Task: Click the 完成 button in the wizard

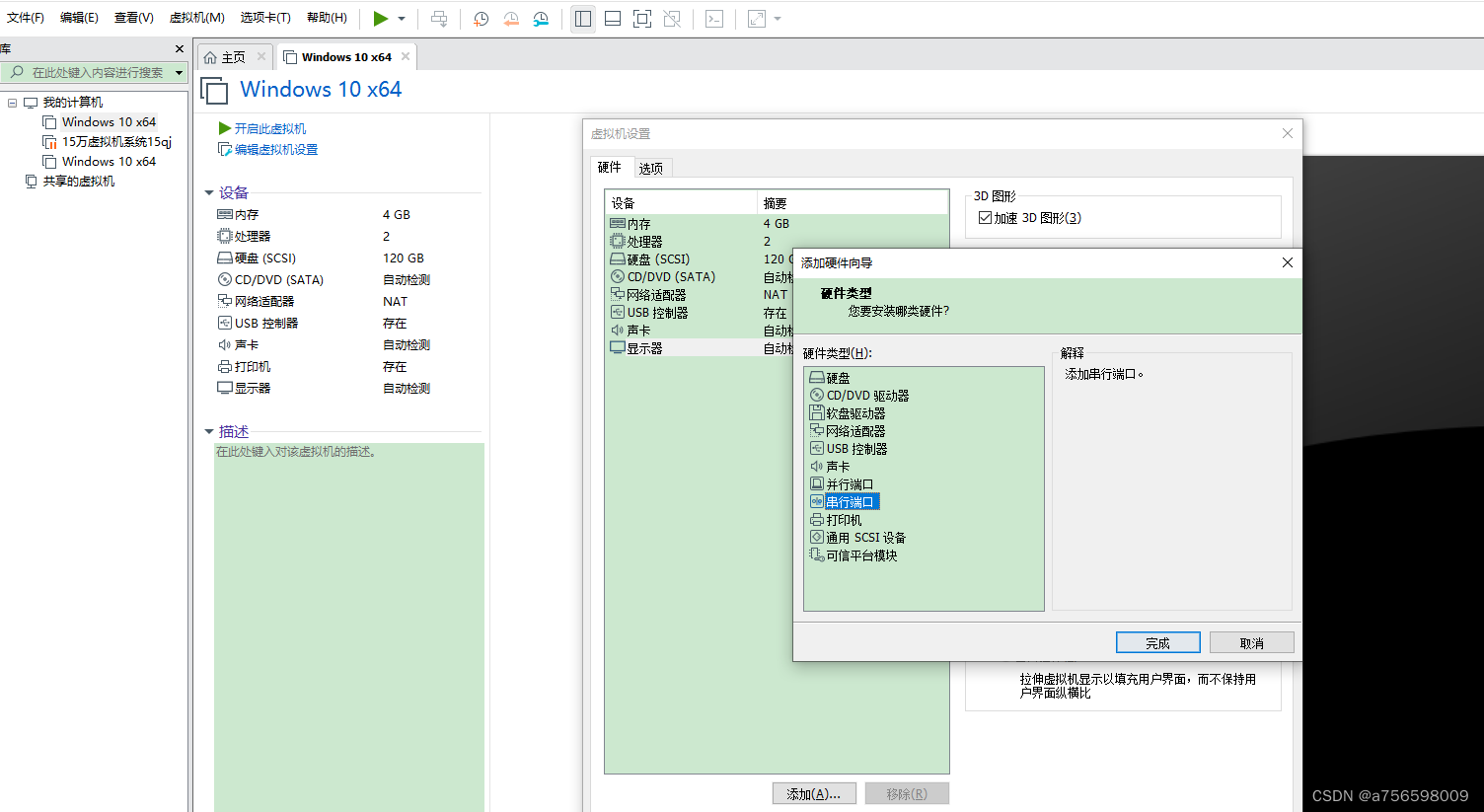Action: click(x=1158, y=642)
